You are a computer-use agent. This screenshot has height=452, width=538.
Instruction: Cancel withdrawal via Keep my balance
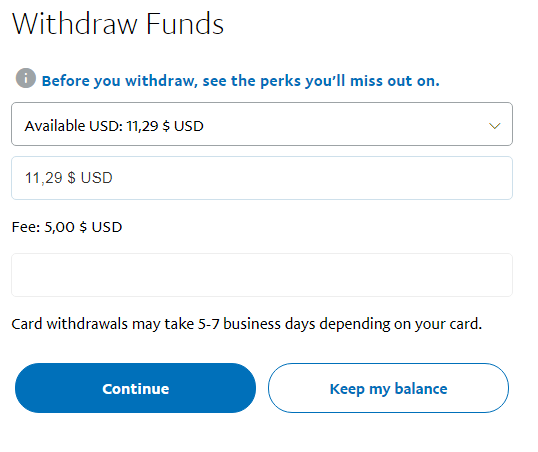(x=388, y=388)
